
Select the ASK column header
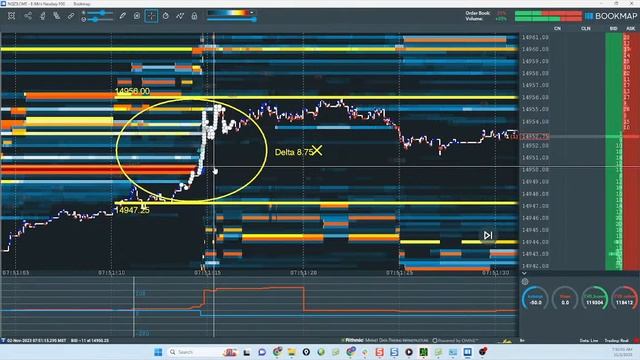[631, 29]
